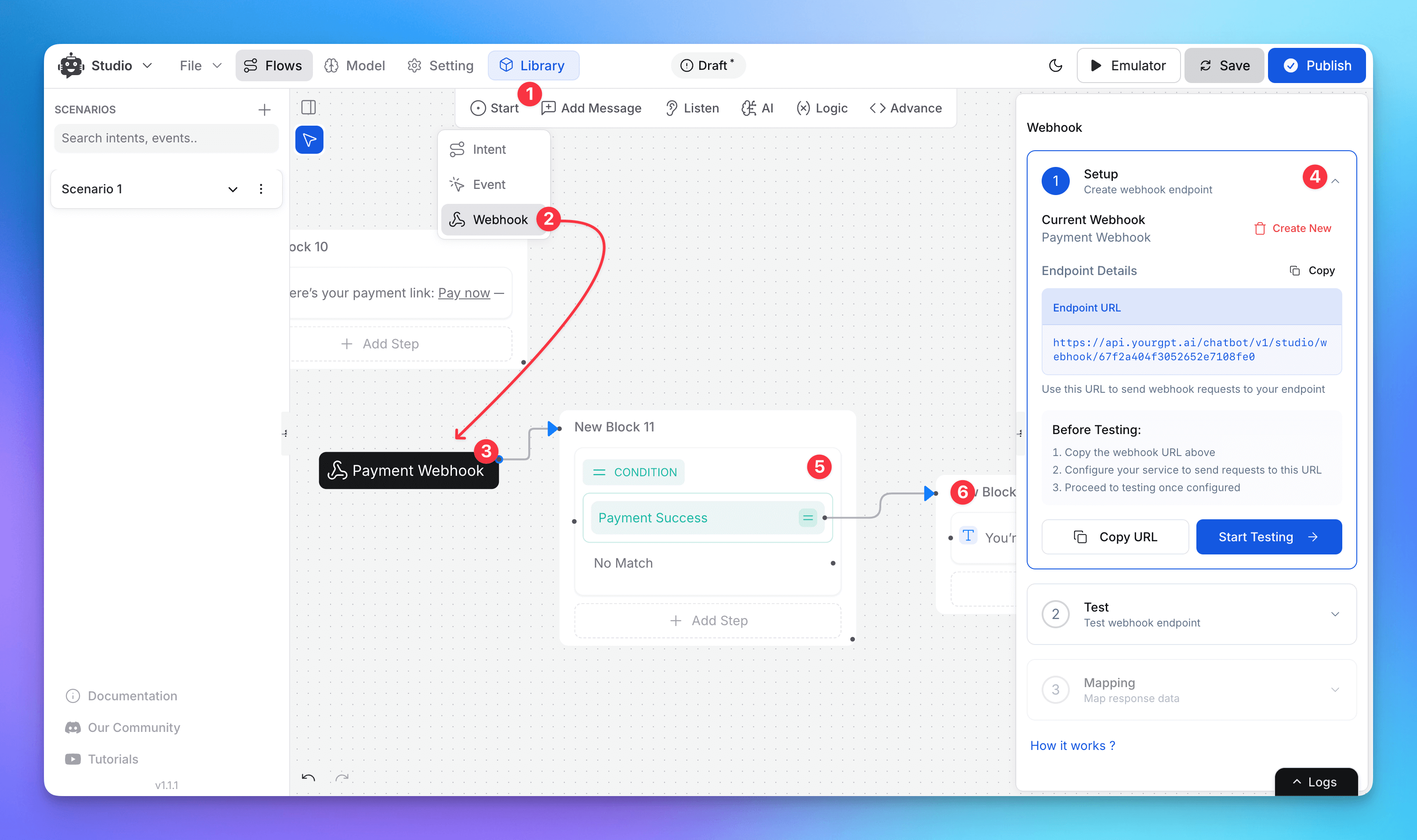
Task: Open the Scenario 1 three-dot menu
Action: click(261, 189)
